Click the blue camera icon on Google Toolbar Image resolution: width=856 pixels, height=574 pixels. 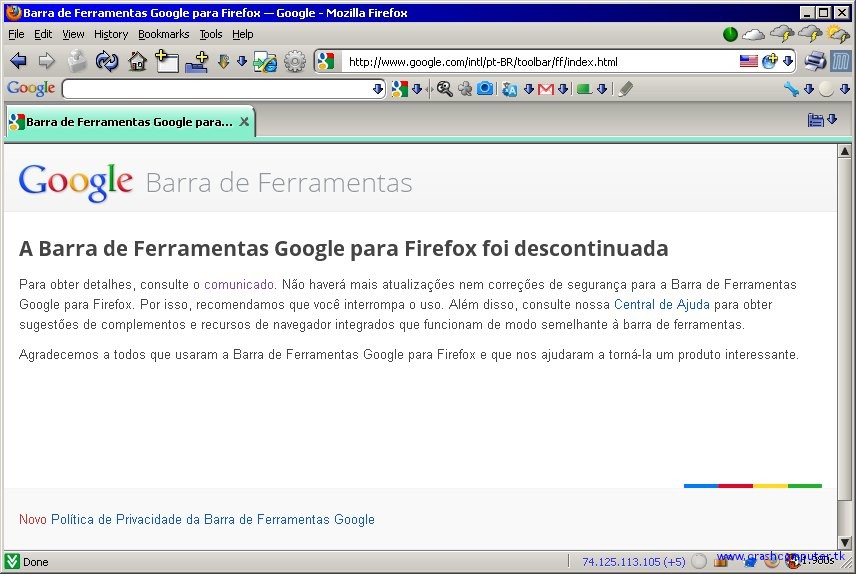(485, 88)
